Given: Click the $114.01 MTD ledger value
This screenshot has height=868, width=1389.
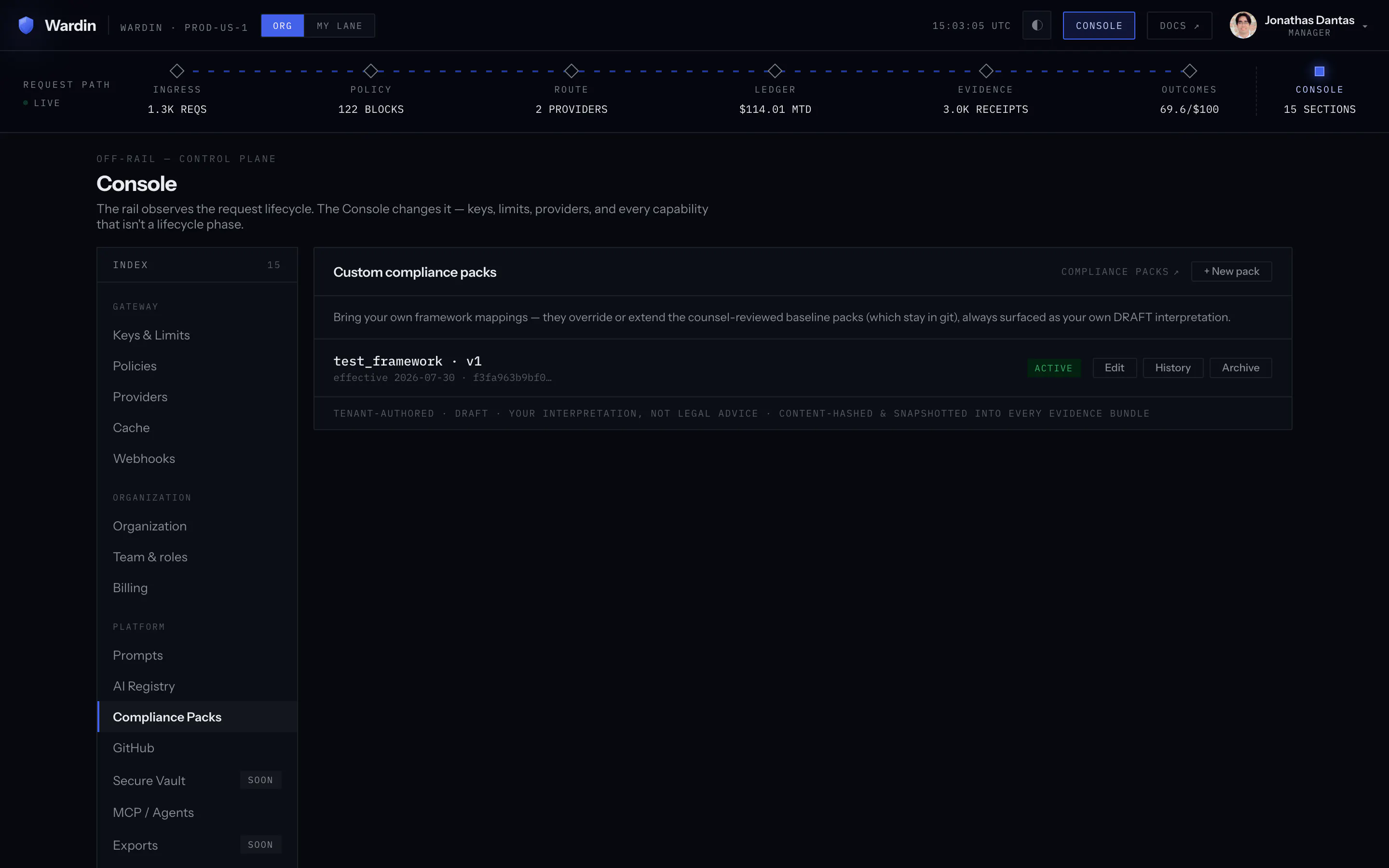Looking at the screenshot, I should click(775, 109).
